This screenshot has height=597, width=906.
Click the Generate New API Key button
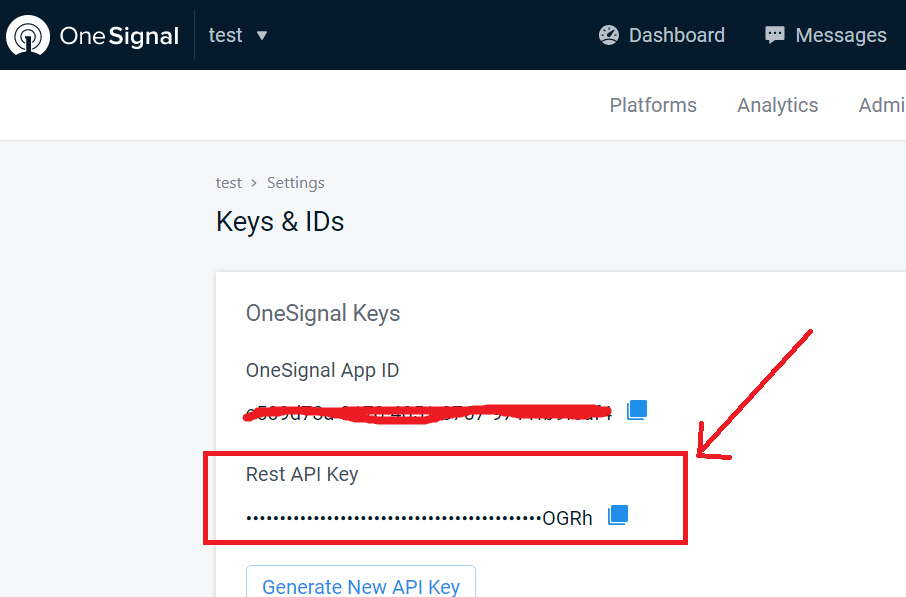tap(361, 586)
